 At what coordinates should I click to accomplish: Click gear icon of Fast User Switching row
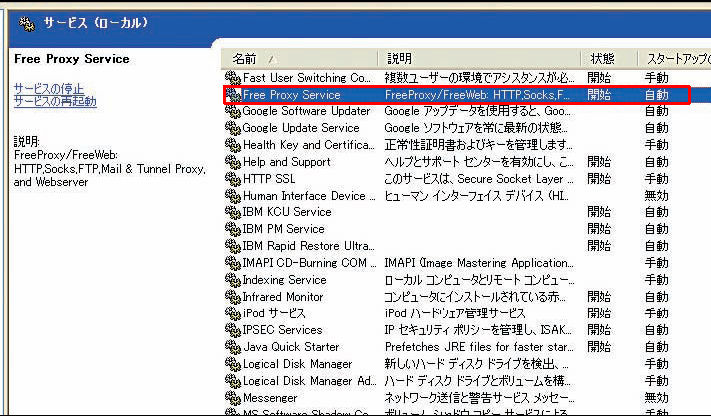[x=233, y=78]
